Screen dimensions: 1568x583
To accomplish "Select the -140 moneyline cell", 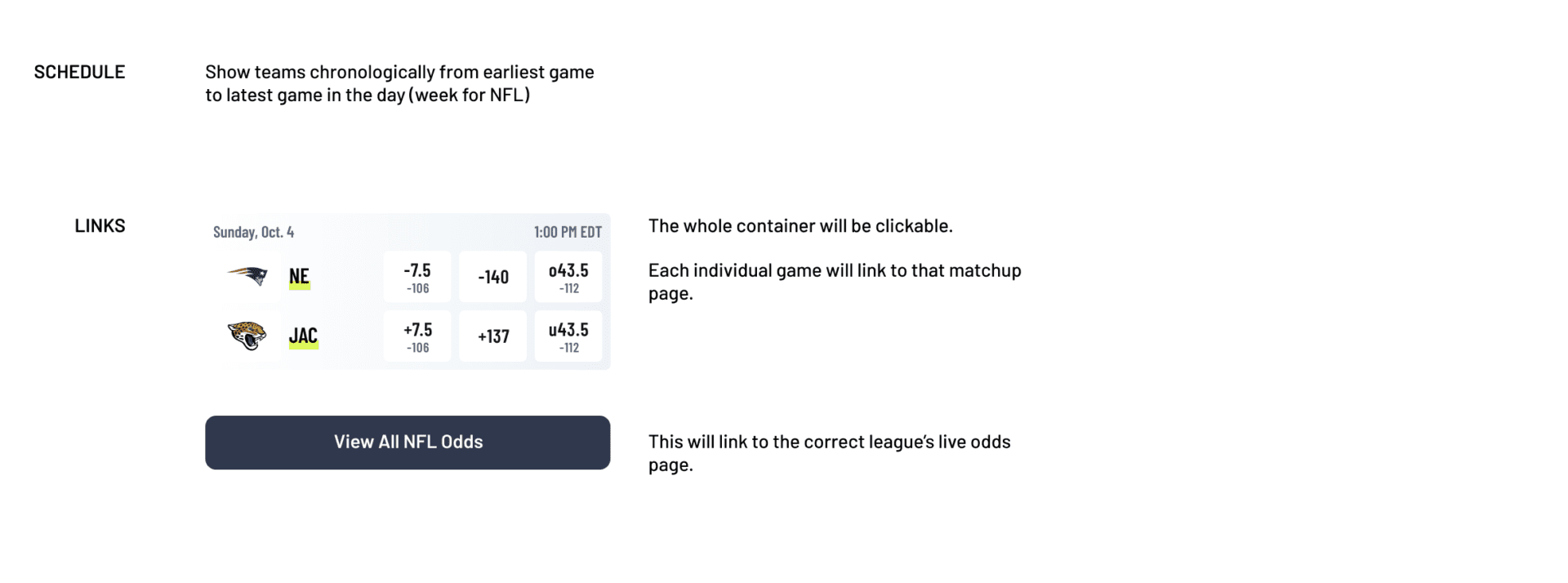I will [492, 277].
